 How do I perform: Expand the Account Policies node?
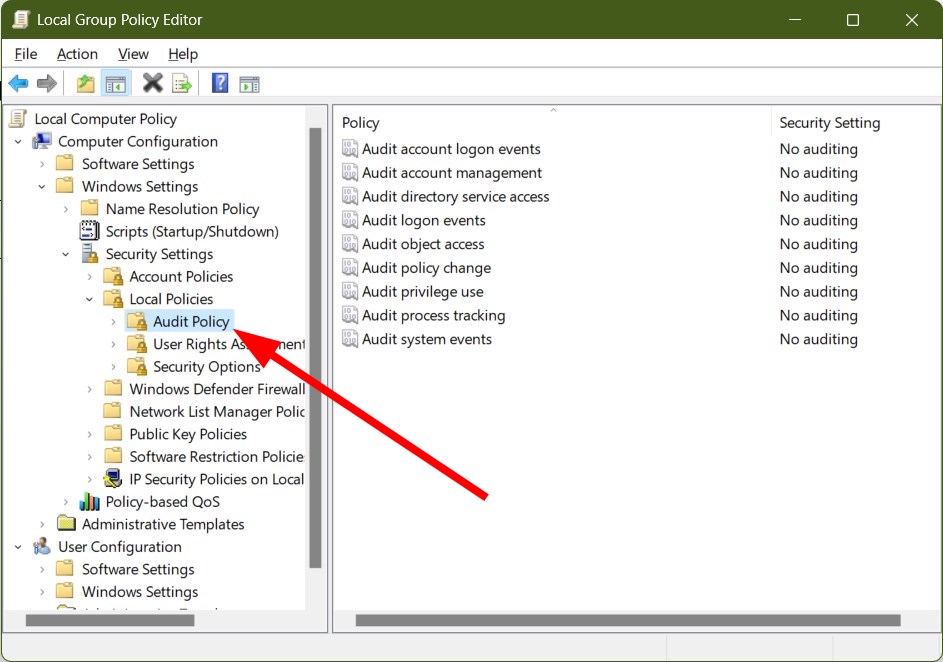point(89,277)
